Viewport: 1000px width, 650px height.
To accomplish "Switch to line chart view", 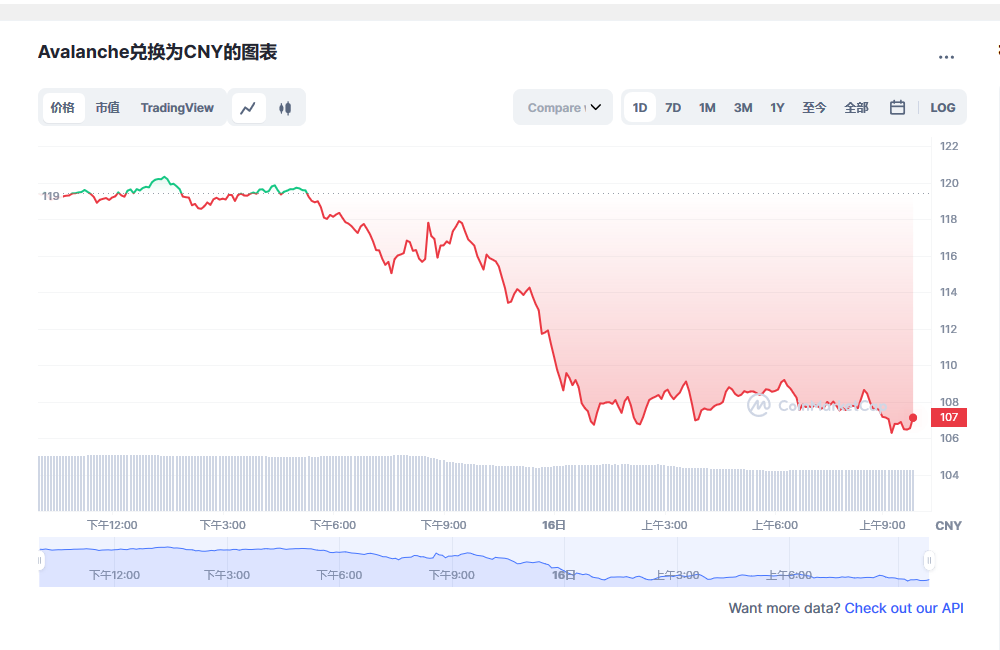I will (x=248, y=108).
